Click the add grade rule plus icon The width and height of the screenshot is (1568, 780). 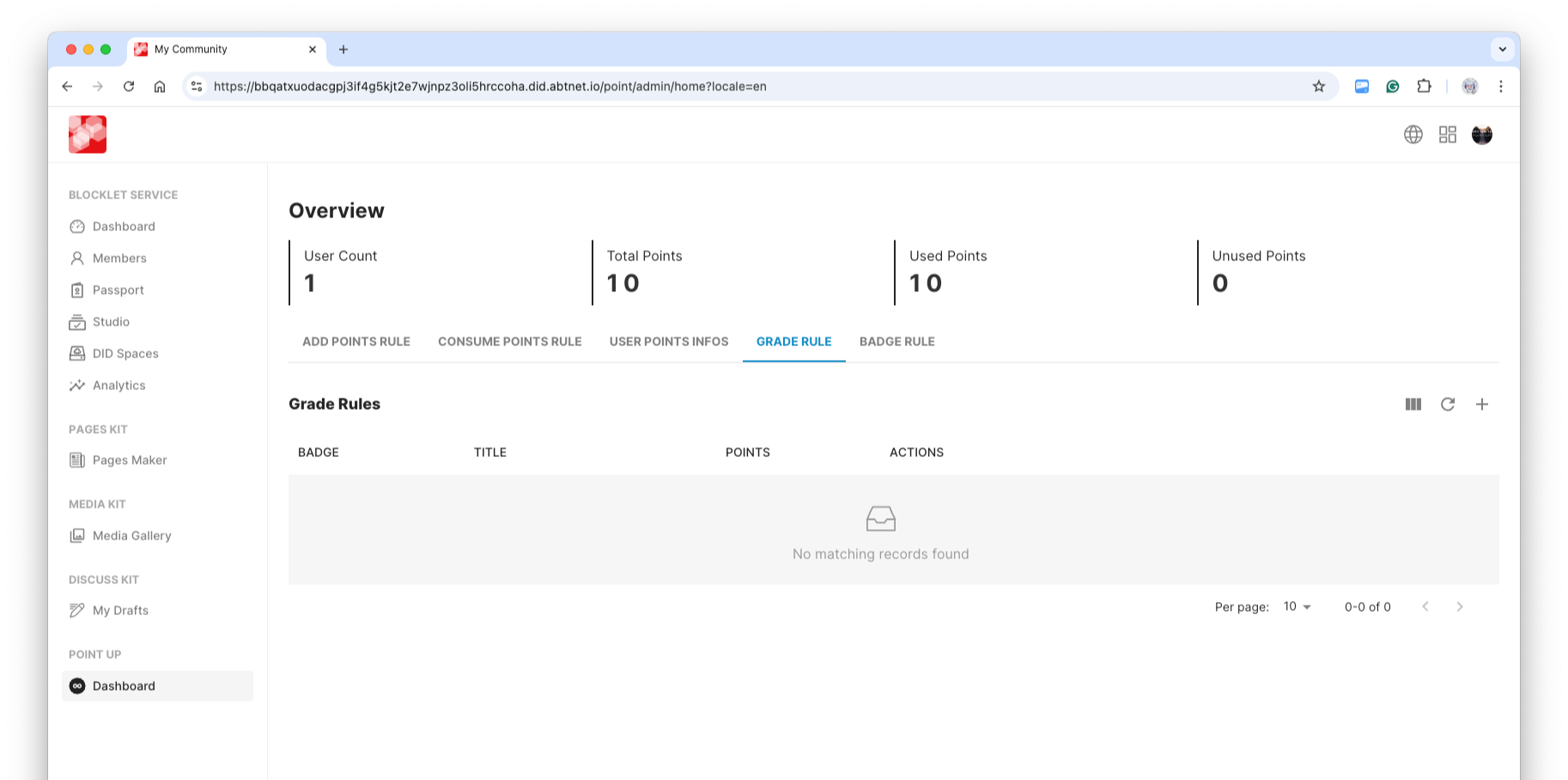1481,405
